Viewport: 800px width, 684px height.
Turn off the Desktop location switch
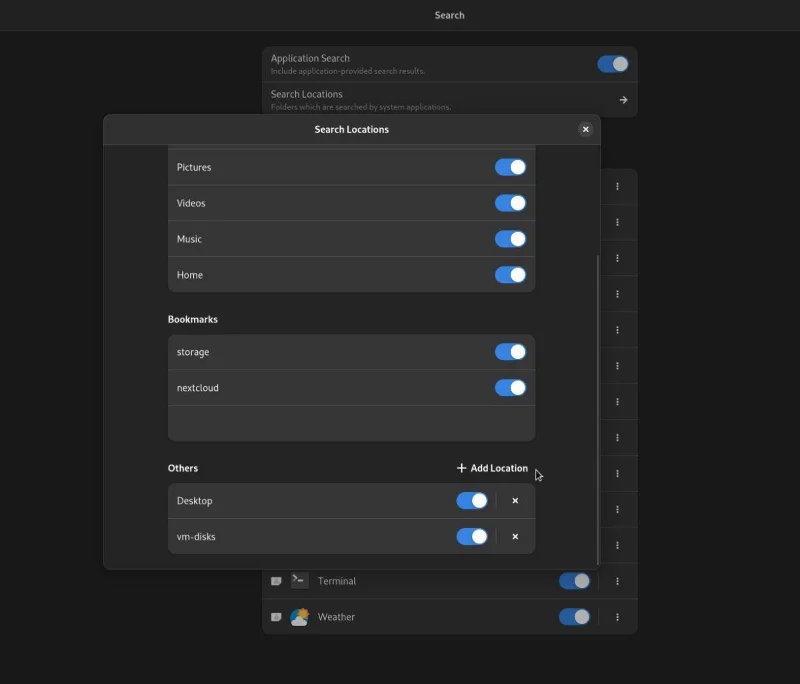[x=472, y=501]
